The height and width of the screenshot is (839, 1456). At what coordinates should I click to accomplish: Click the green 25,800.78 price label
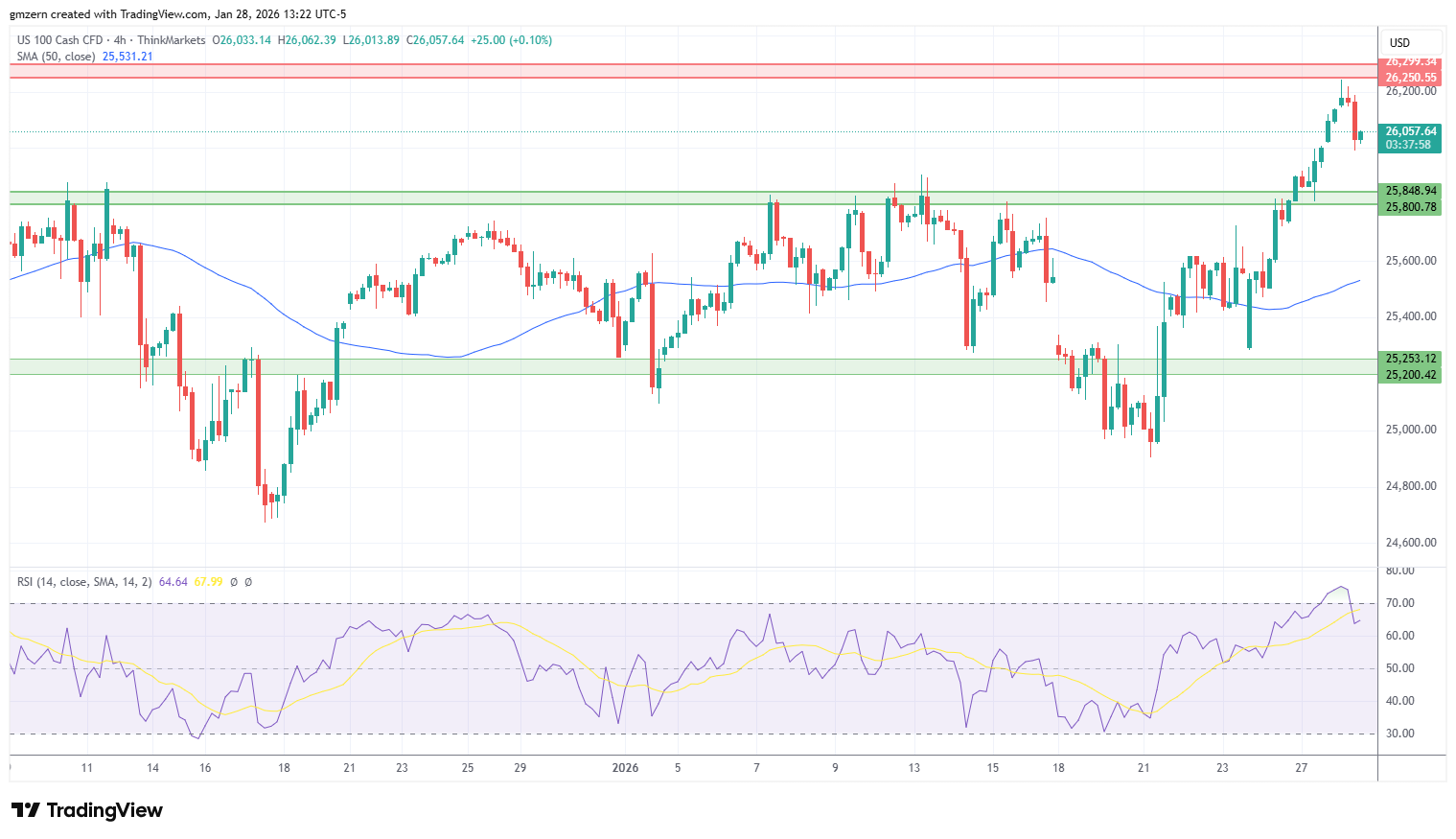click(x=1410, y=207)
